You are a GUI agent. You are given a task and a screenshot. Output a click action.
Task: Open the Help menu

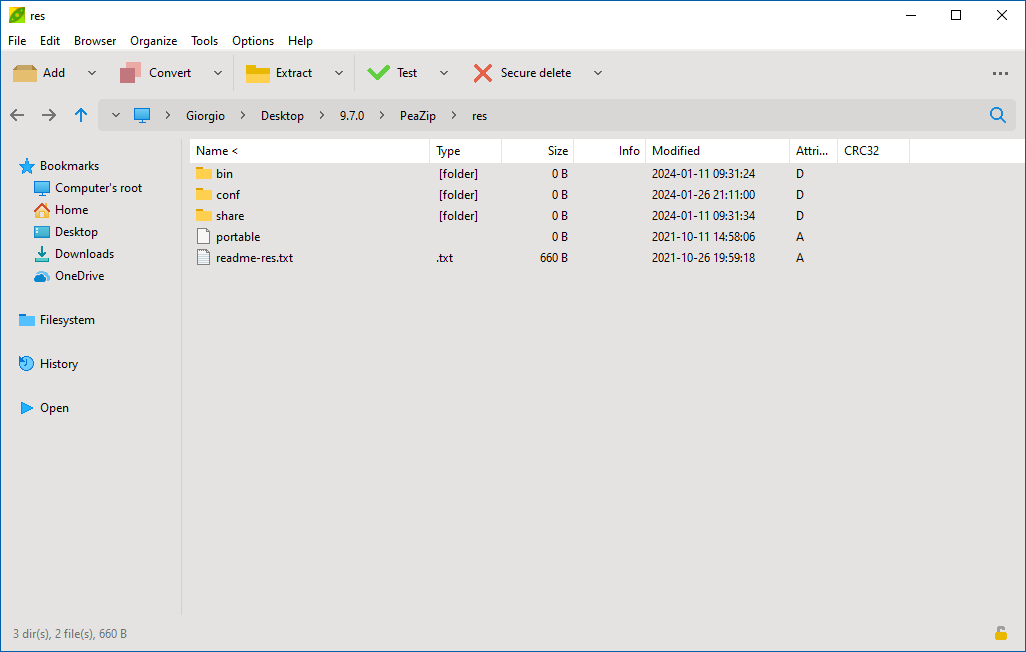coord(300,41)
